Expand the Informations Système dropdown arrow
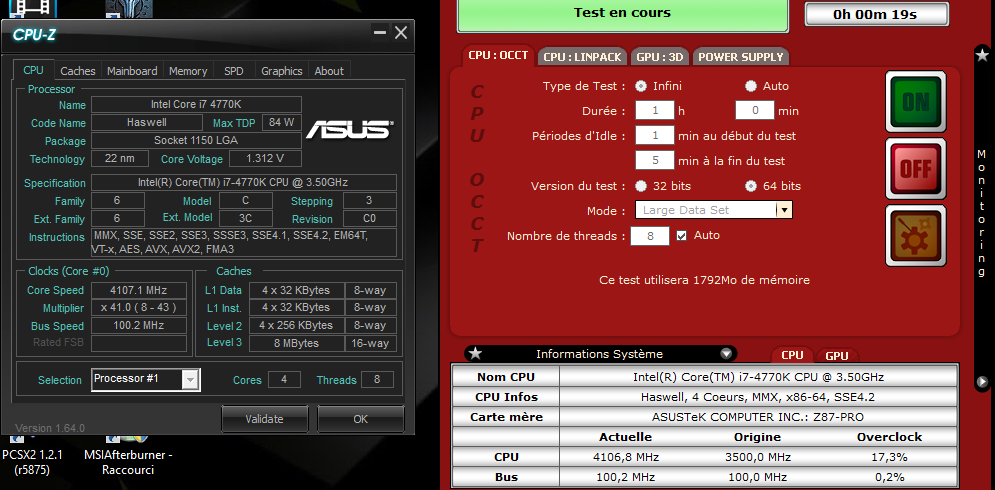The height and width of the screenshot is (490, 995). pos(726,354)
